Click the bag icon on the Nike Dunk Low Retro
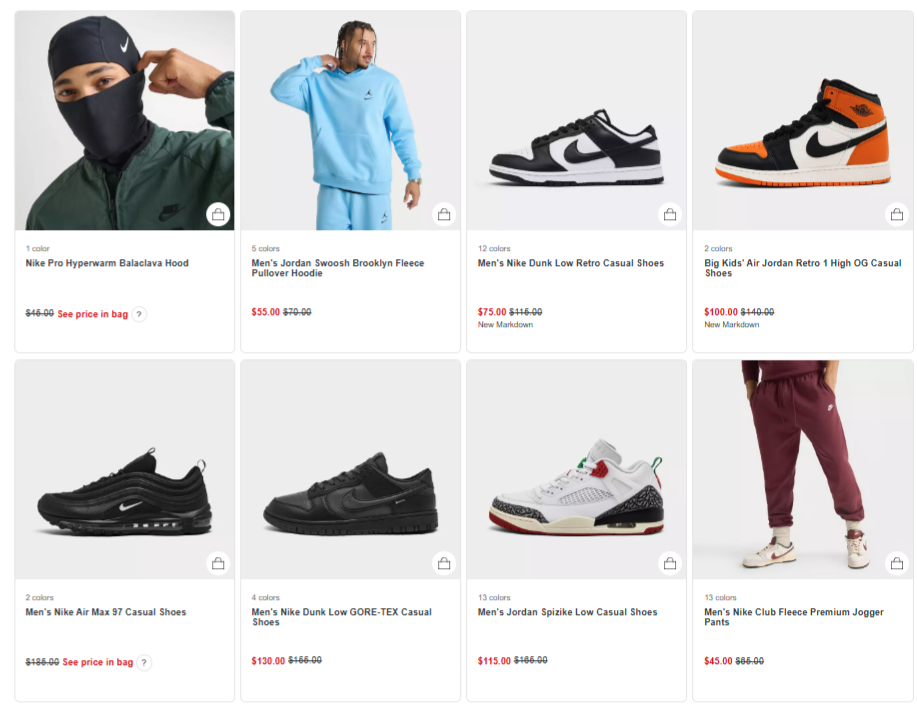Image resolution: width=917 pixels, height=704 pixels. 670,214
